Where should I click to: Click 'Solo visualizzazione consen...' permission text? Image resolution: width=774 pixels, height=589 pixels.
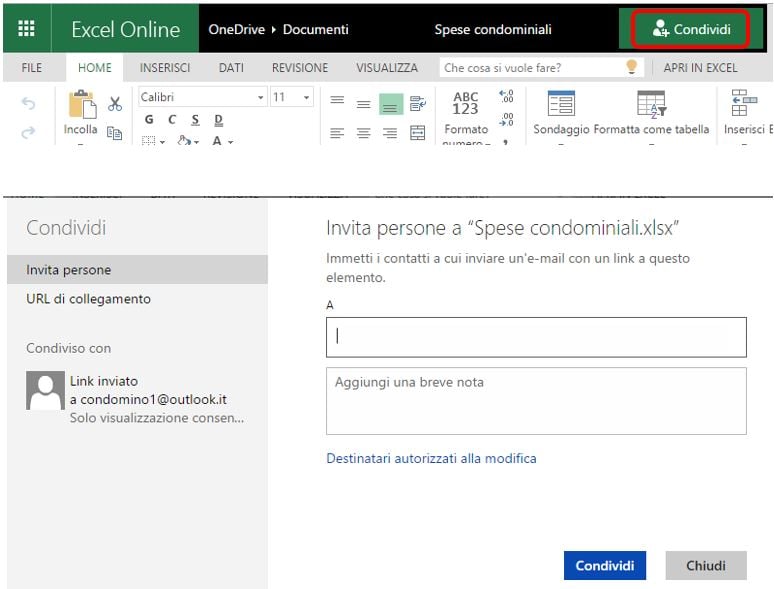click(x=157, y=418)
